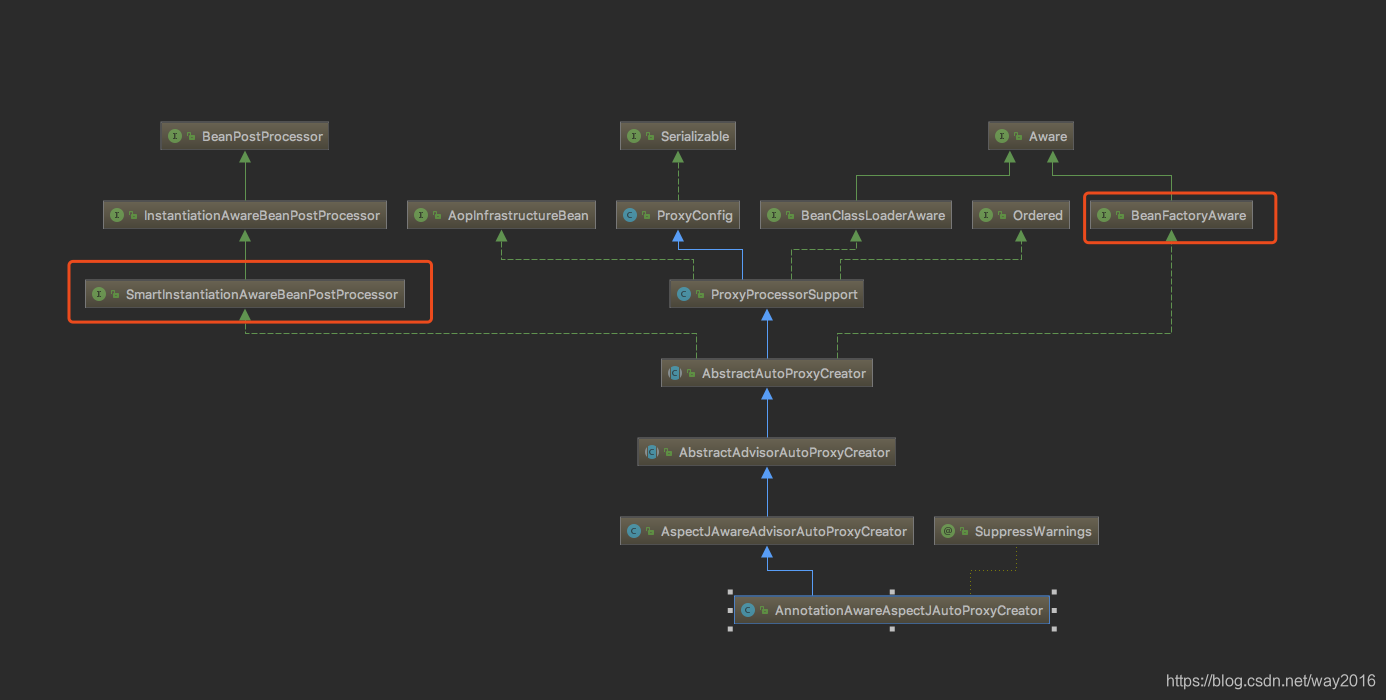
Task: Click the class icon on AnnotationAwareAspectJAutoProxyCreator
Action: (748, 610)
